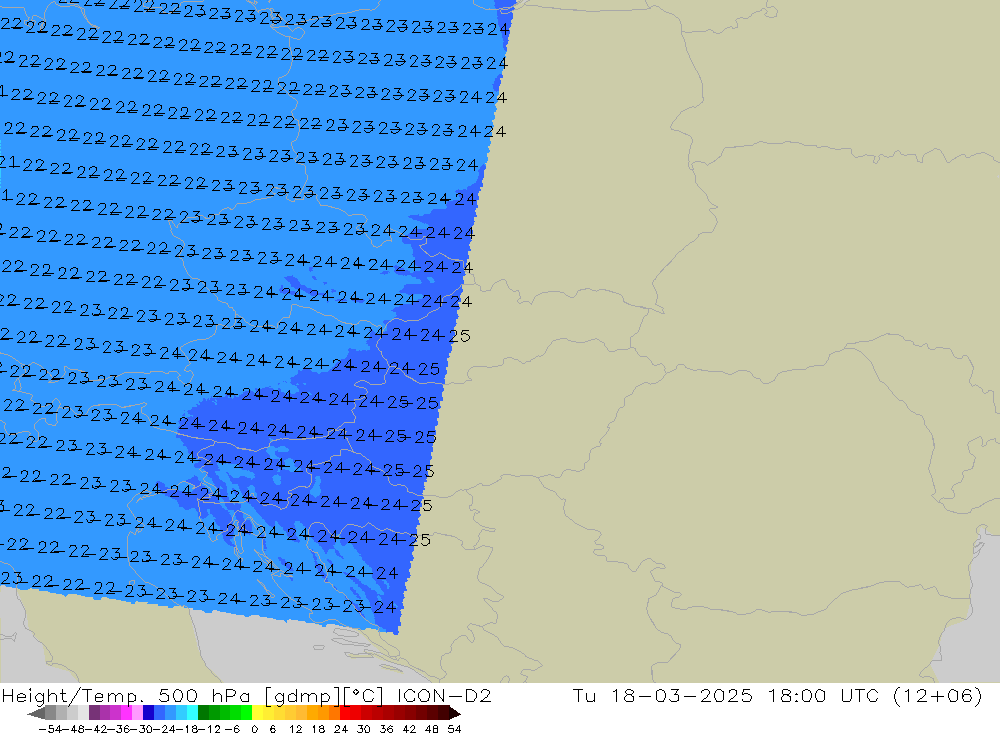
Task: Click the '18' scale label under the legend
Action: 318,729
